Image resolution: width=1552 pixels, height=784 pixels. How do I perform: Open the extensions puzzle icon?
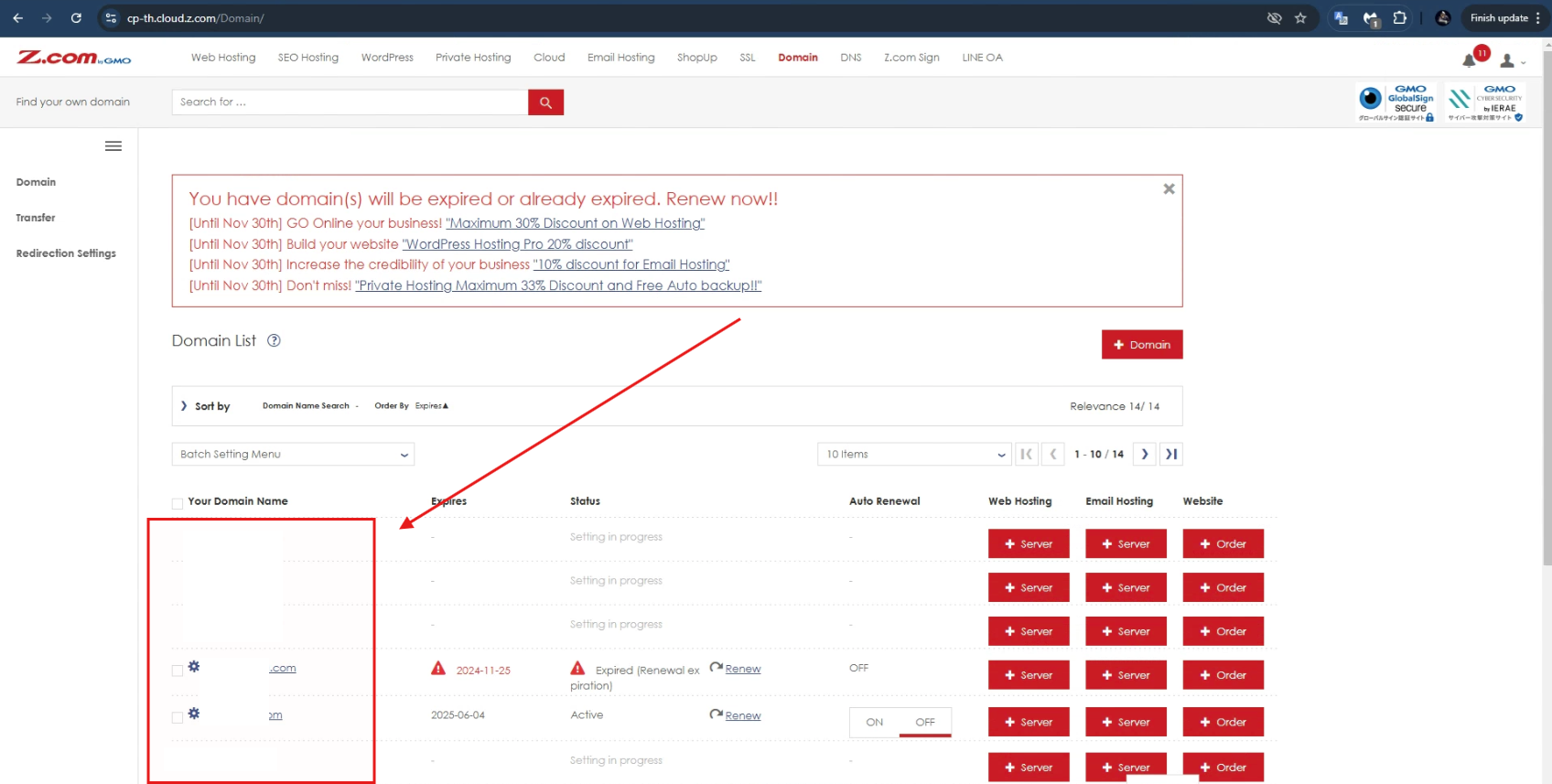(1400, 18)
